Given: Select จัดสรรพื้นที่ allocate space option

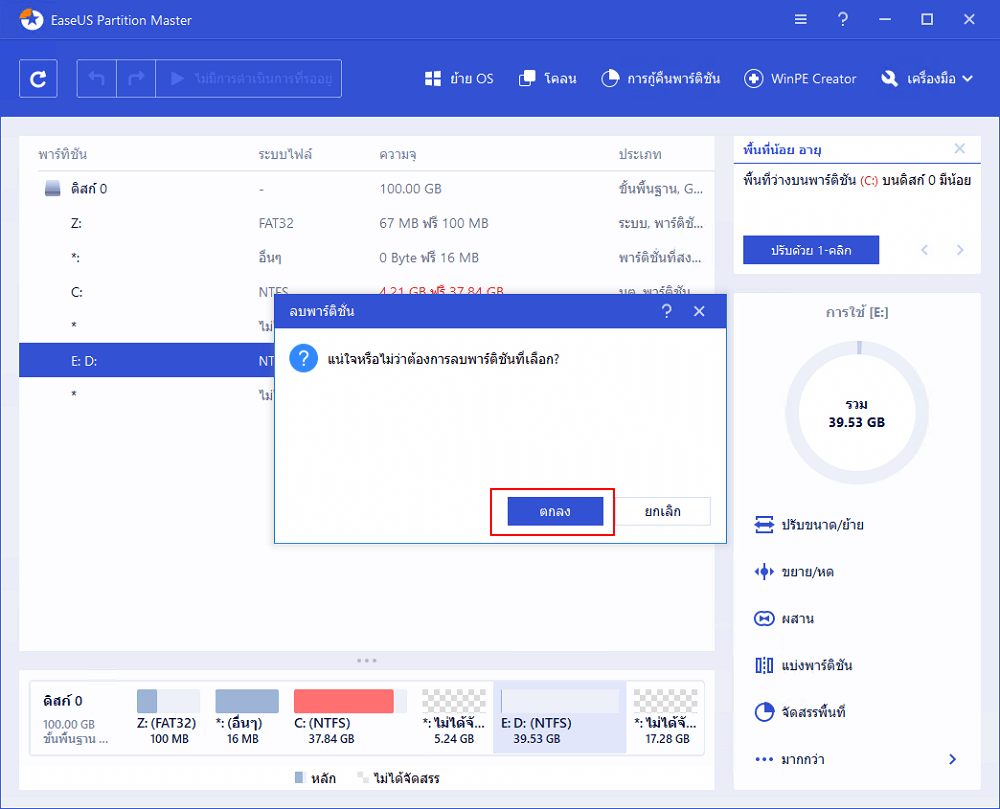Looking at the screenshot, I should [x=799, y=712].
